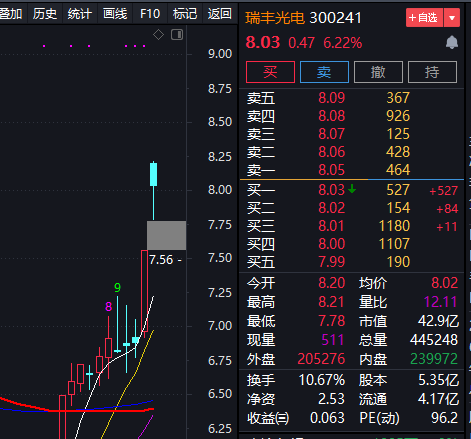The image size is (471, 439).
Task: Click the 撤 cancel order button
Action: [x=378, y=72]
